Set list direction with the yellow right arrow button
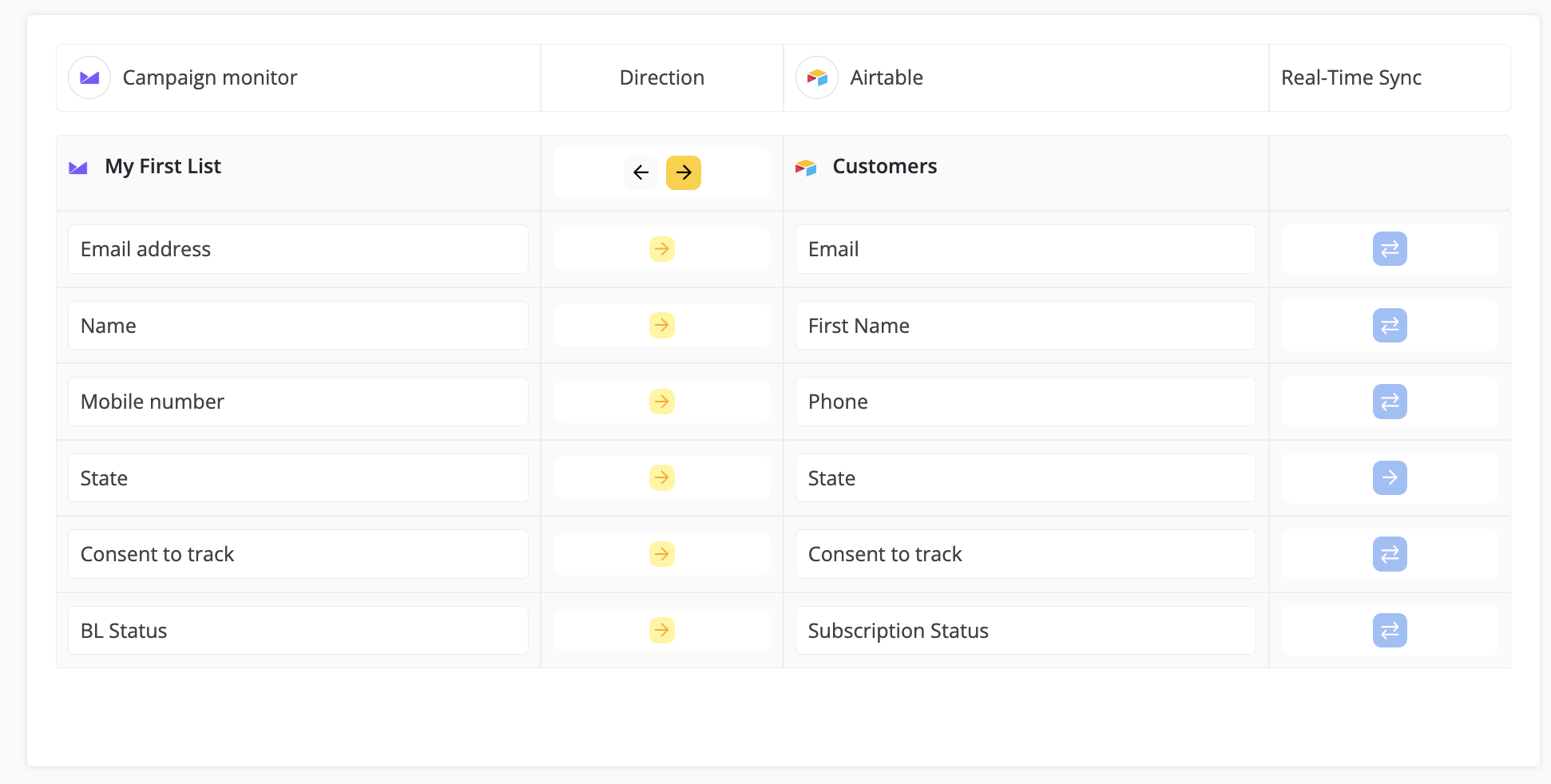Screen dimensions: 1551x784 [684, 172]
